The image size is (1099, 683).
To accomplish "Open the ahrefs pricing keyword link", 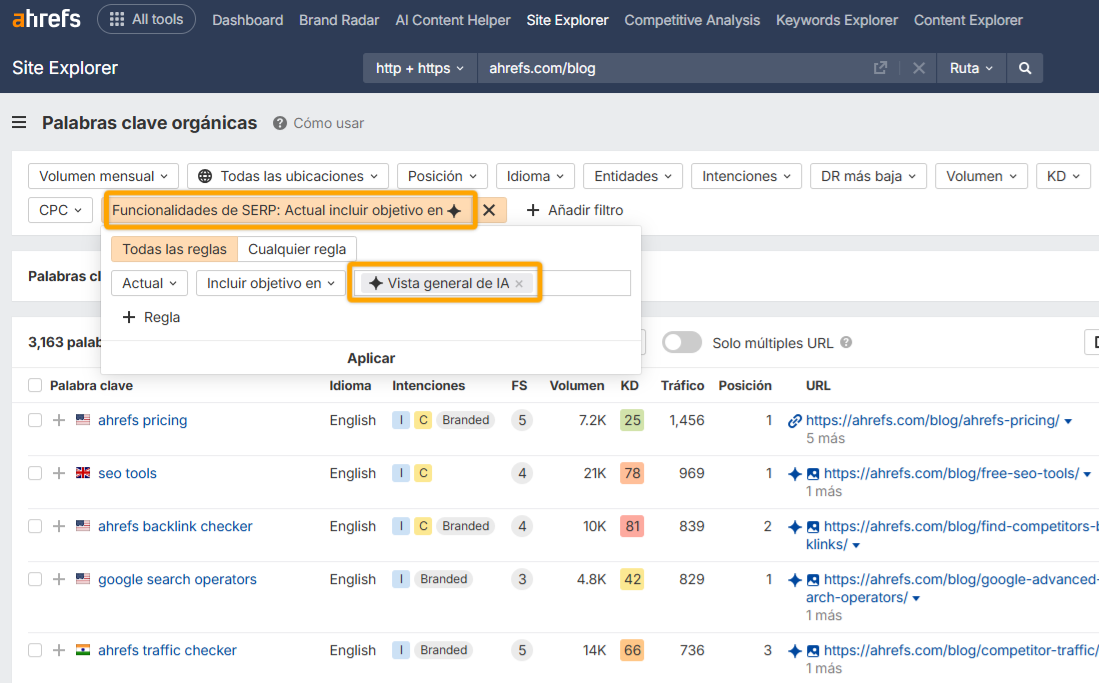I will click(x=142, y=420).
